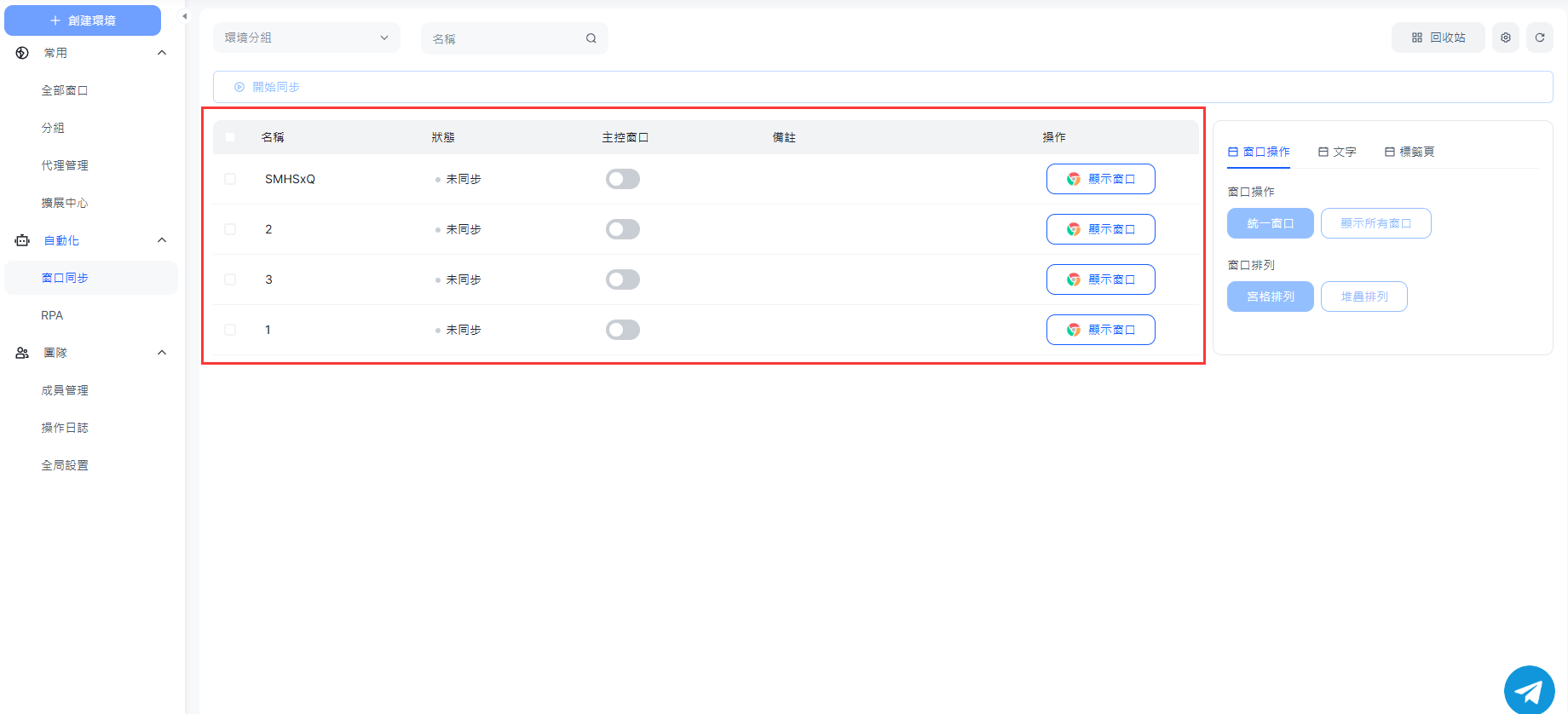Click the 自動化 robot icon in sidebar
1568x714 pixels.
coord(22,240)
